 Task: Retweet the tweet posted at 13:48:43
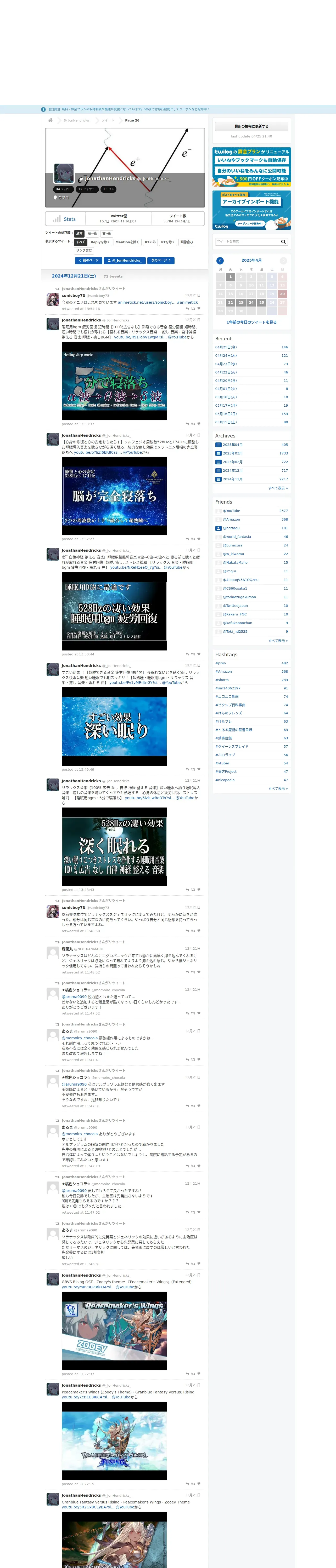pos(193,889)
